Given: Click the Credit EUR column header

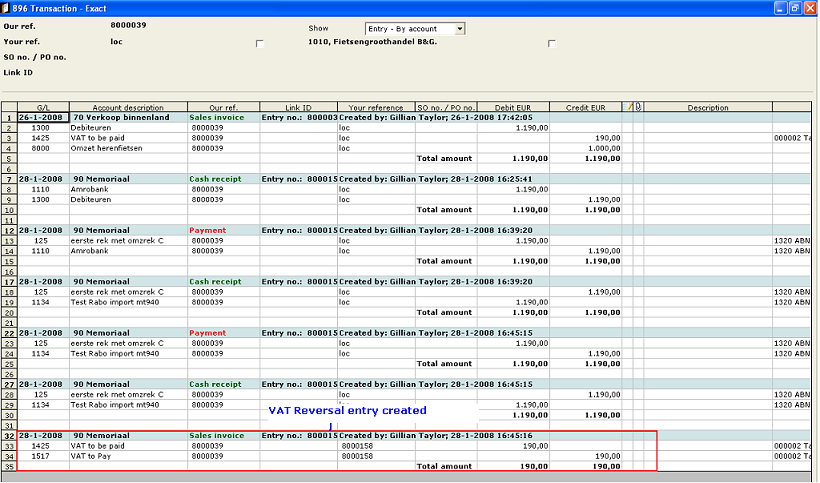Looking at the screenshot, I should 584,107.
